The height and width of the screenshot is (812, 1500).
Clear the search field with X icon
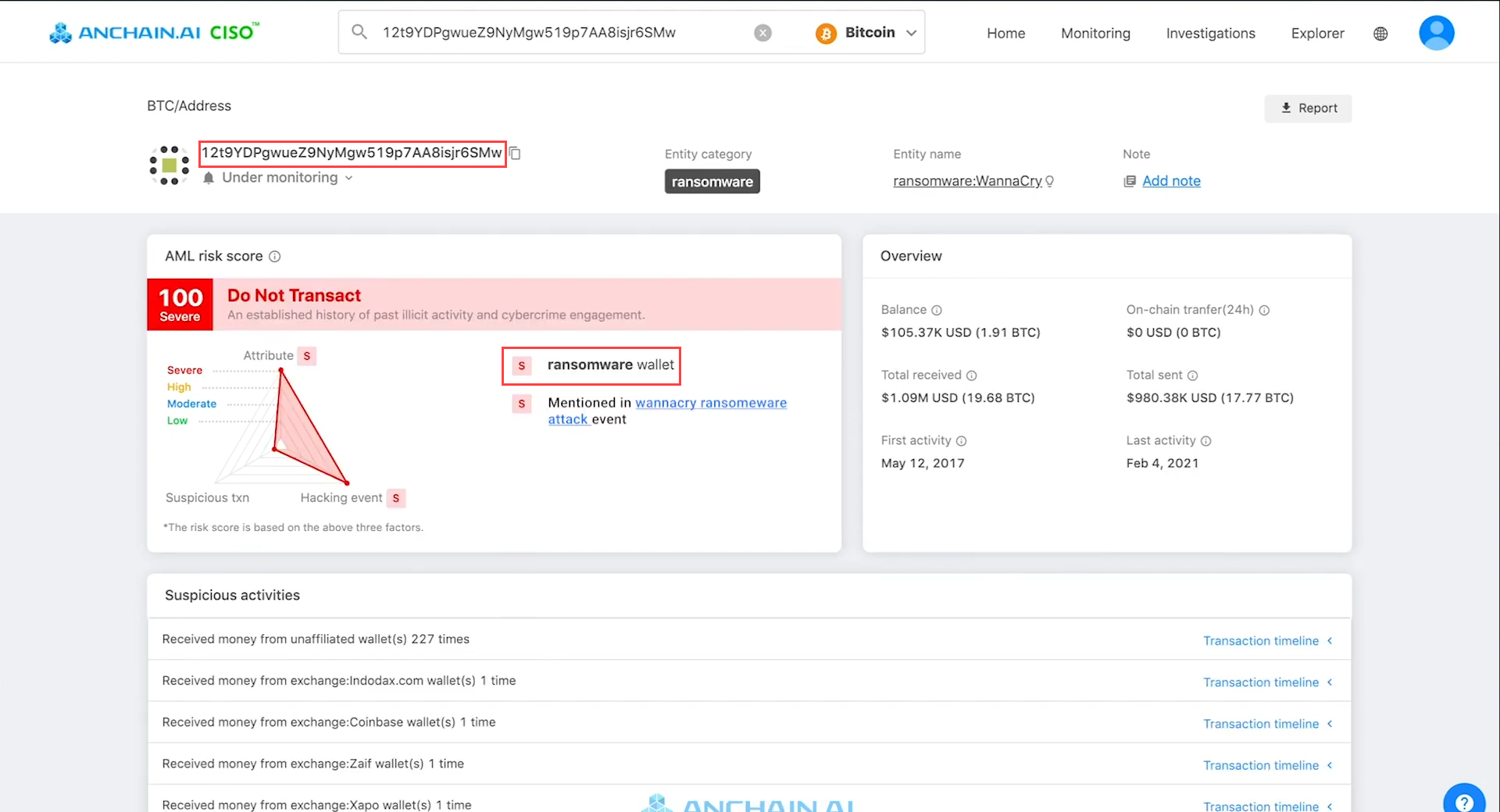click(x=762, y=33)
